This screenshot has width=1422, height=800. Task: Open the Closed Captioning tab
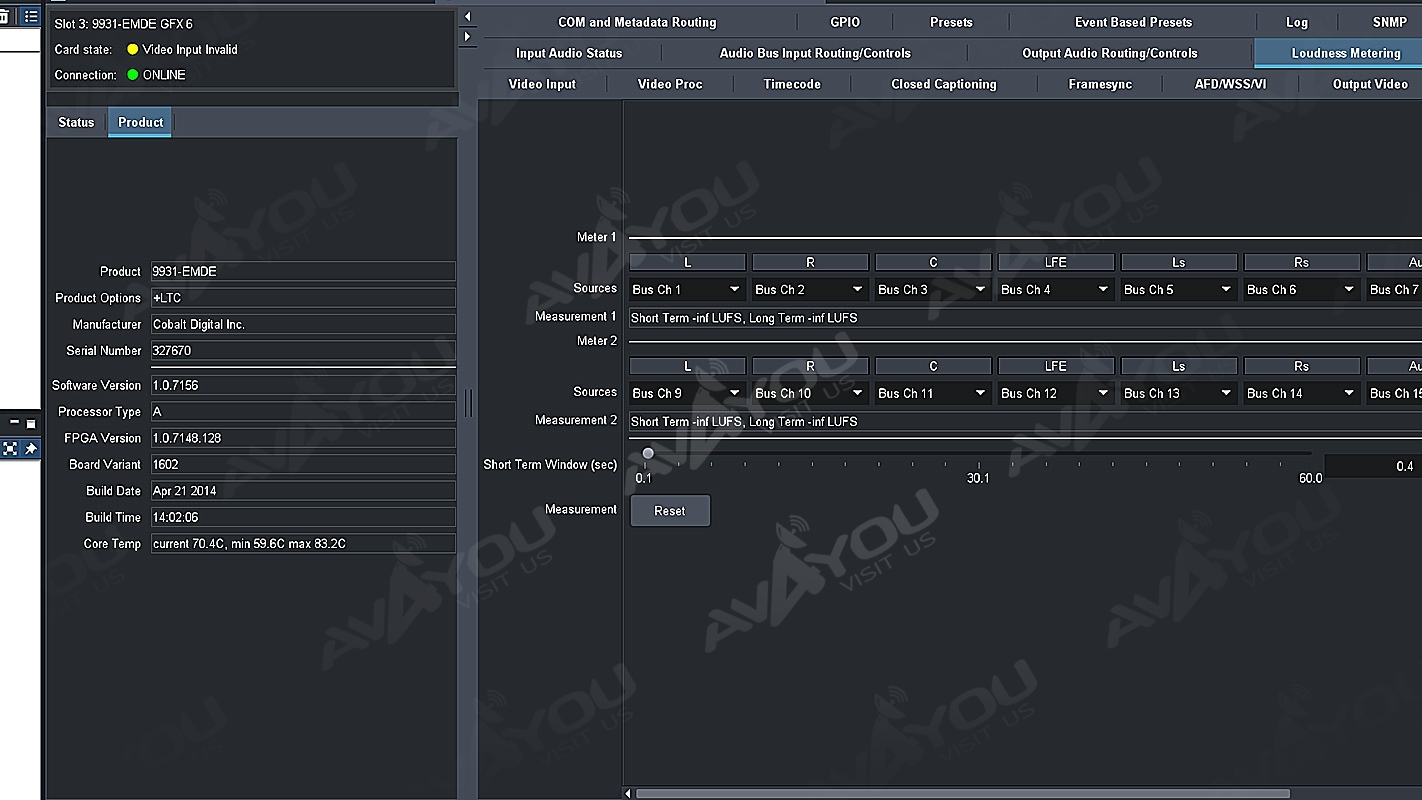click(944, 84)
